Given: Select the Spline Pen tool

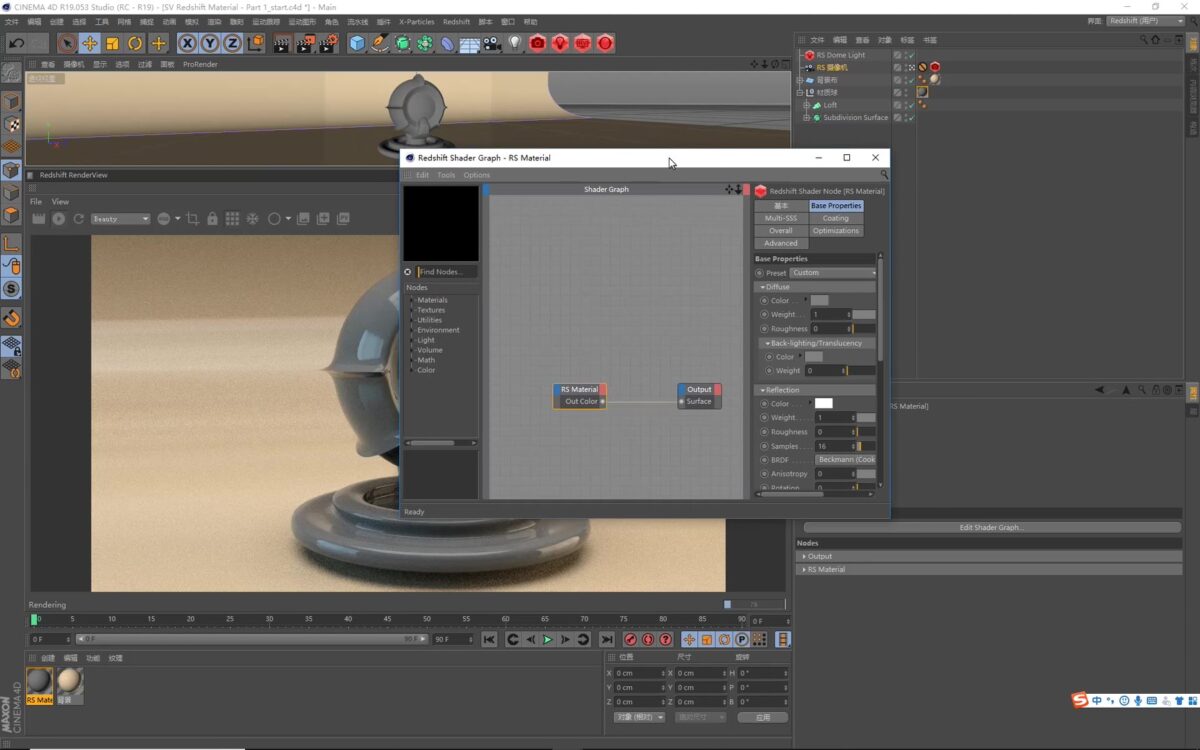Looking at the screenshot, I should (380, 43).
